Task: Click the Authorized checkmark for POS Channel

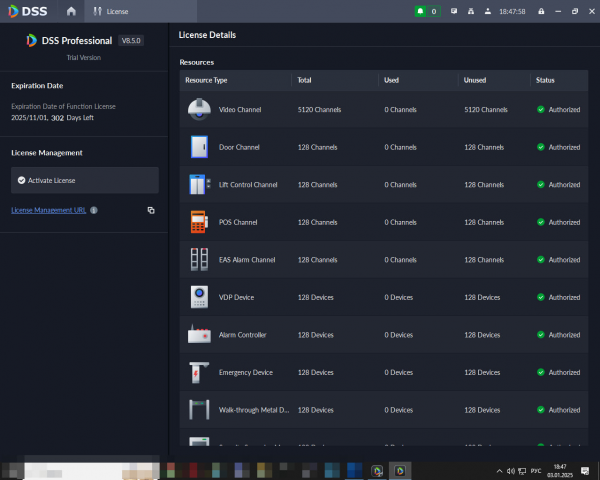Action: 541,222
